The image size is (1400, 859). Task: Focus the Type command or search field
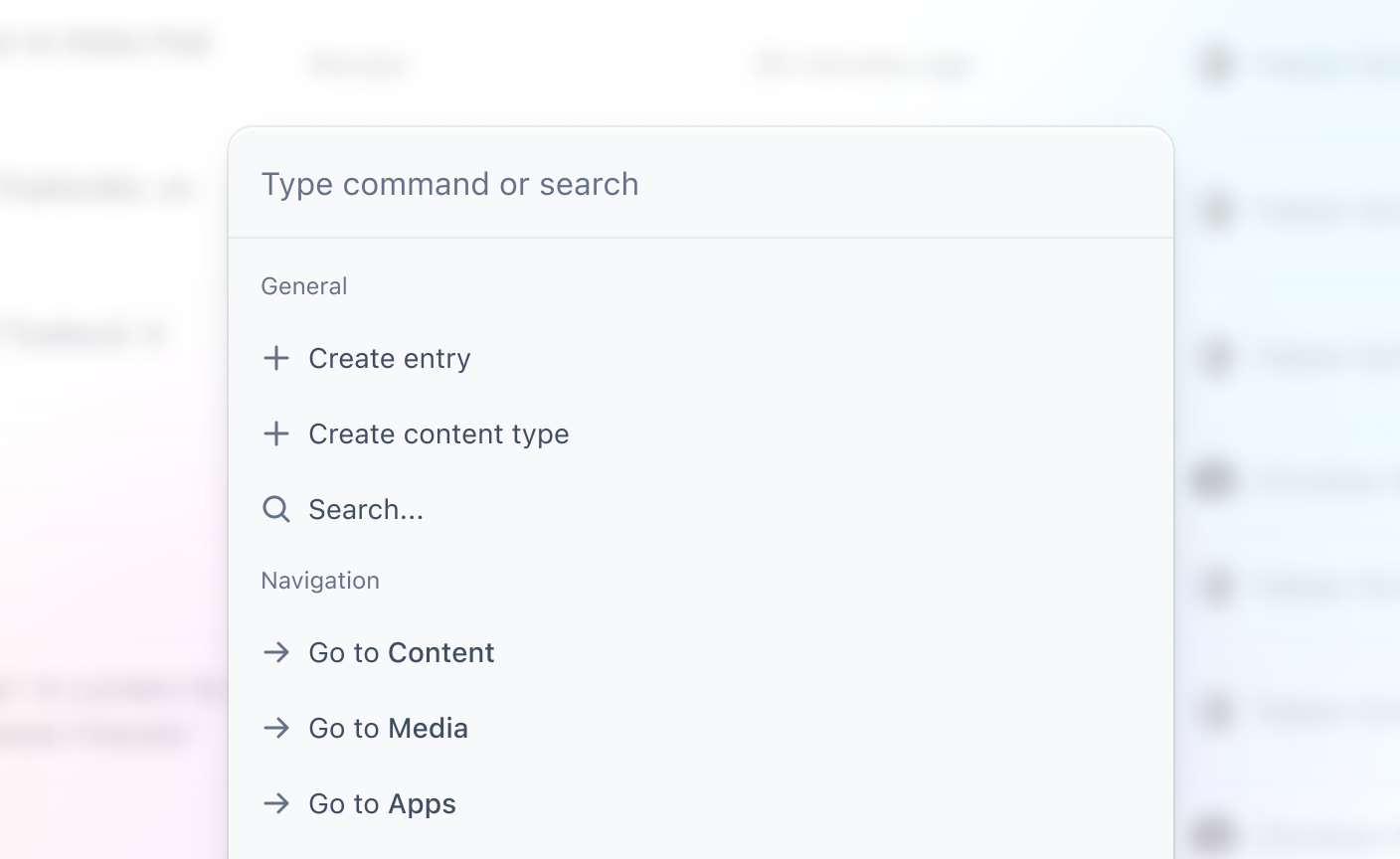(x=696, y=184)
